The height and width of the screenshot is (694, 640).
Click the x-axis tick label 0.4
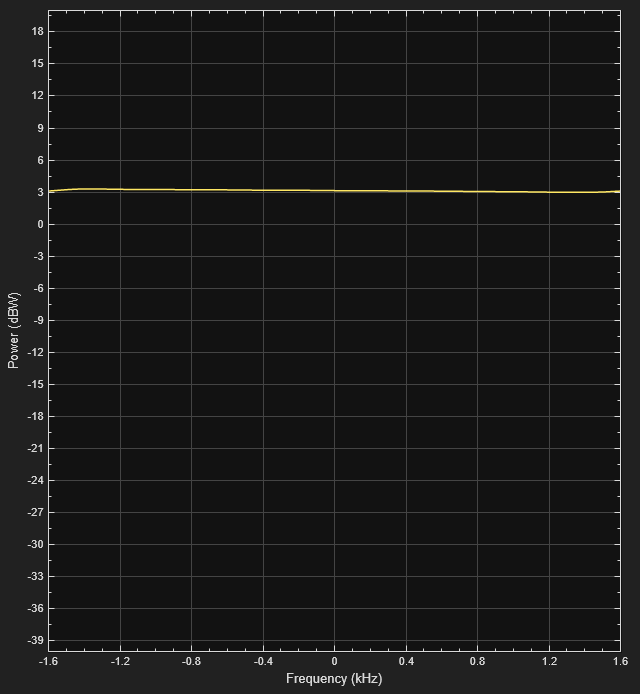pyautogui.click(x=406, y=661)
